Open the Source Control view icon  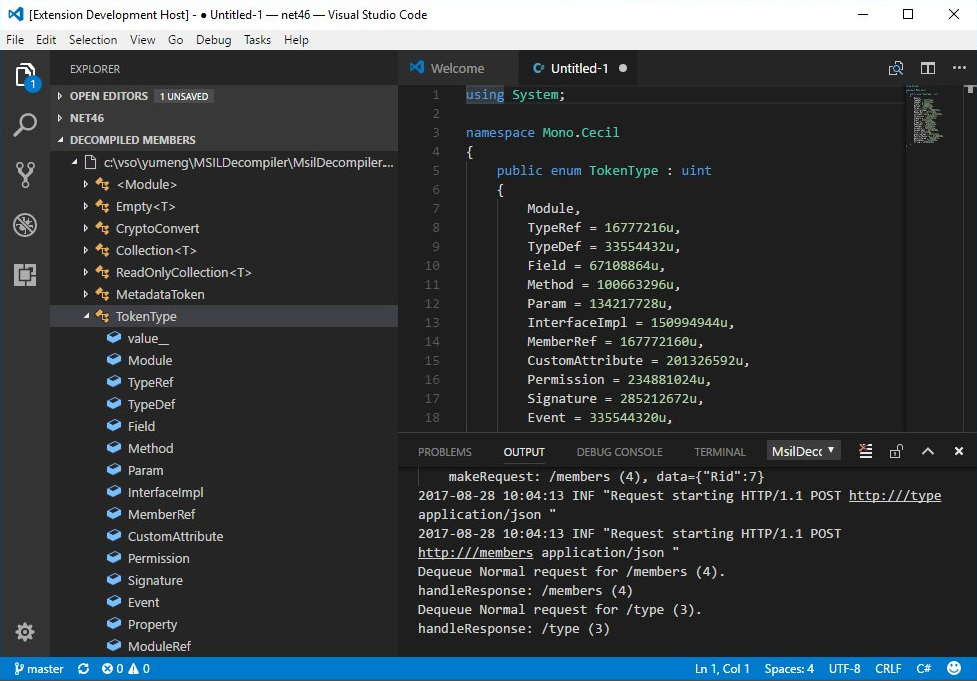click(x=25, y=175)
